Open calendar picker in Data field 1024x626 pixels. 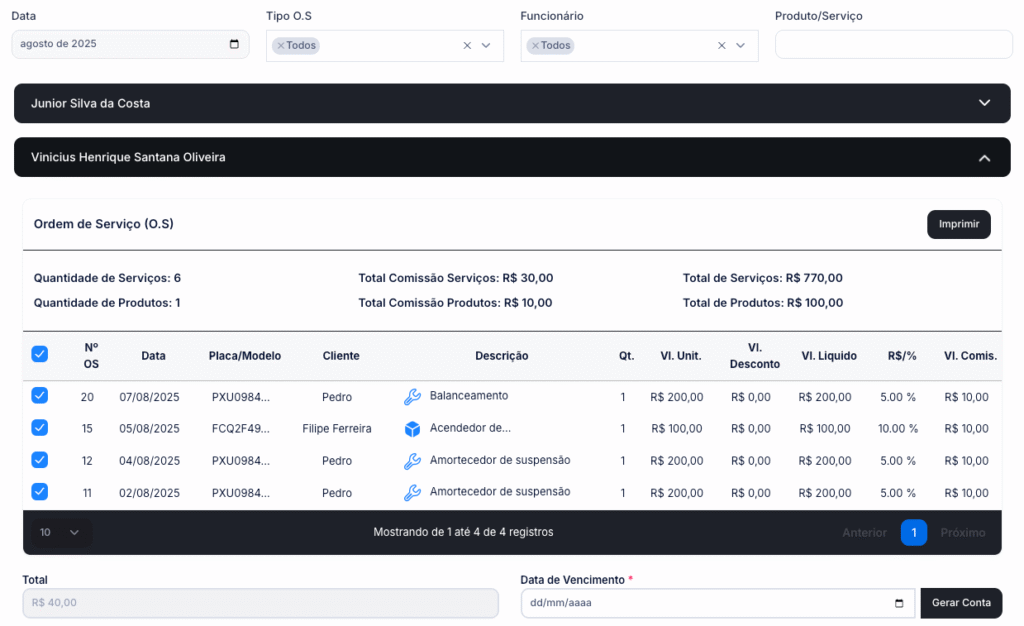point(234,44)
